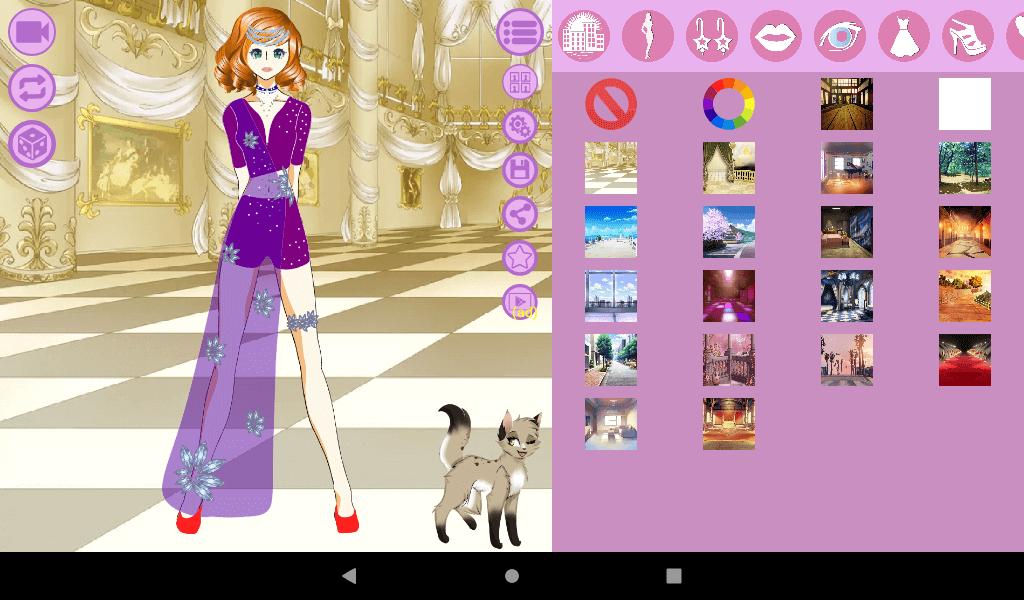This screenshot has width=1024, height=600.
Task: Randomize the outfit with the dice icon
Action: point(32,144)
